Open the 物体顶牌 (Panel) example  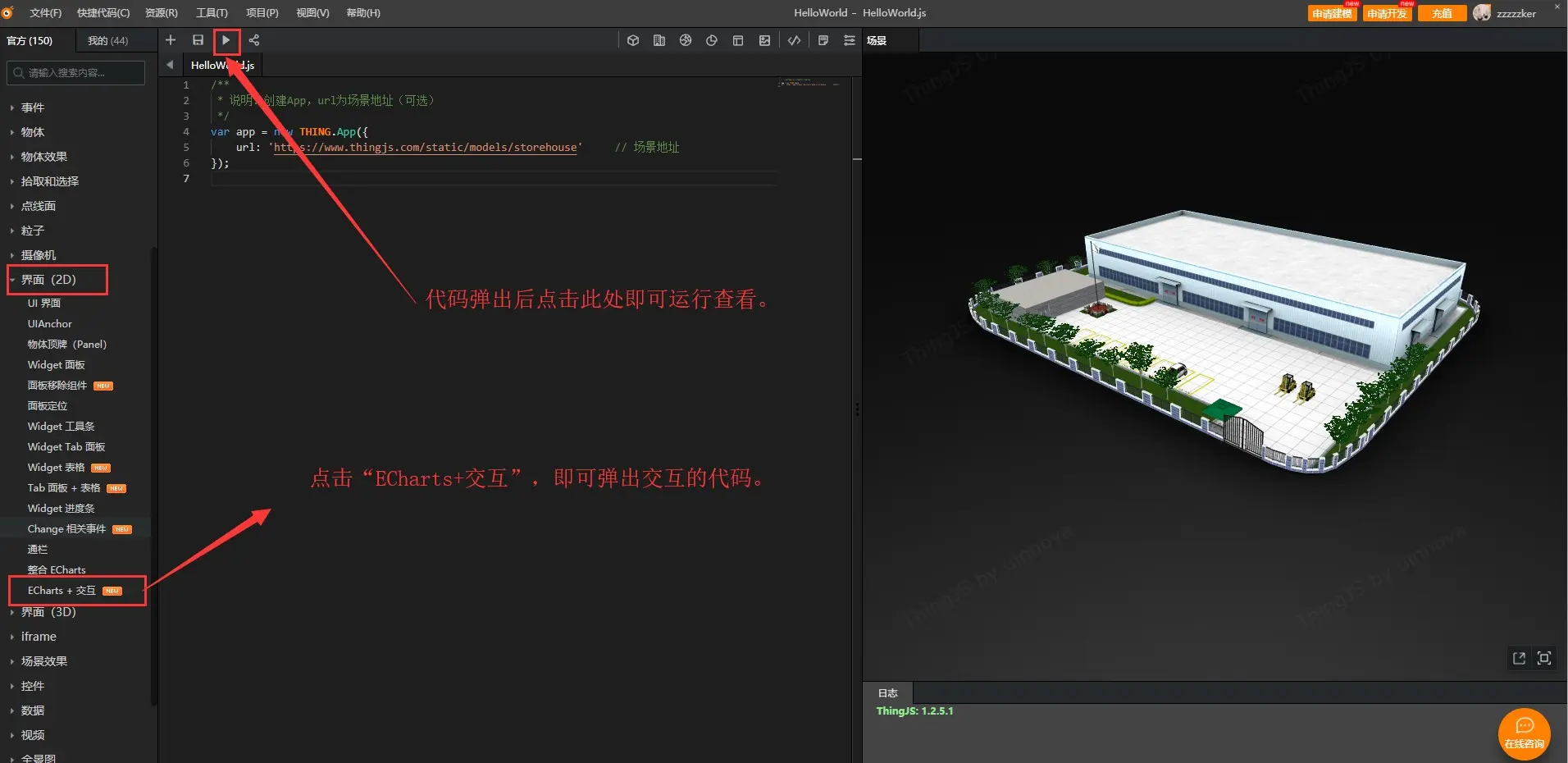coord(67,345)
